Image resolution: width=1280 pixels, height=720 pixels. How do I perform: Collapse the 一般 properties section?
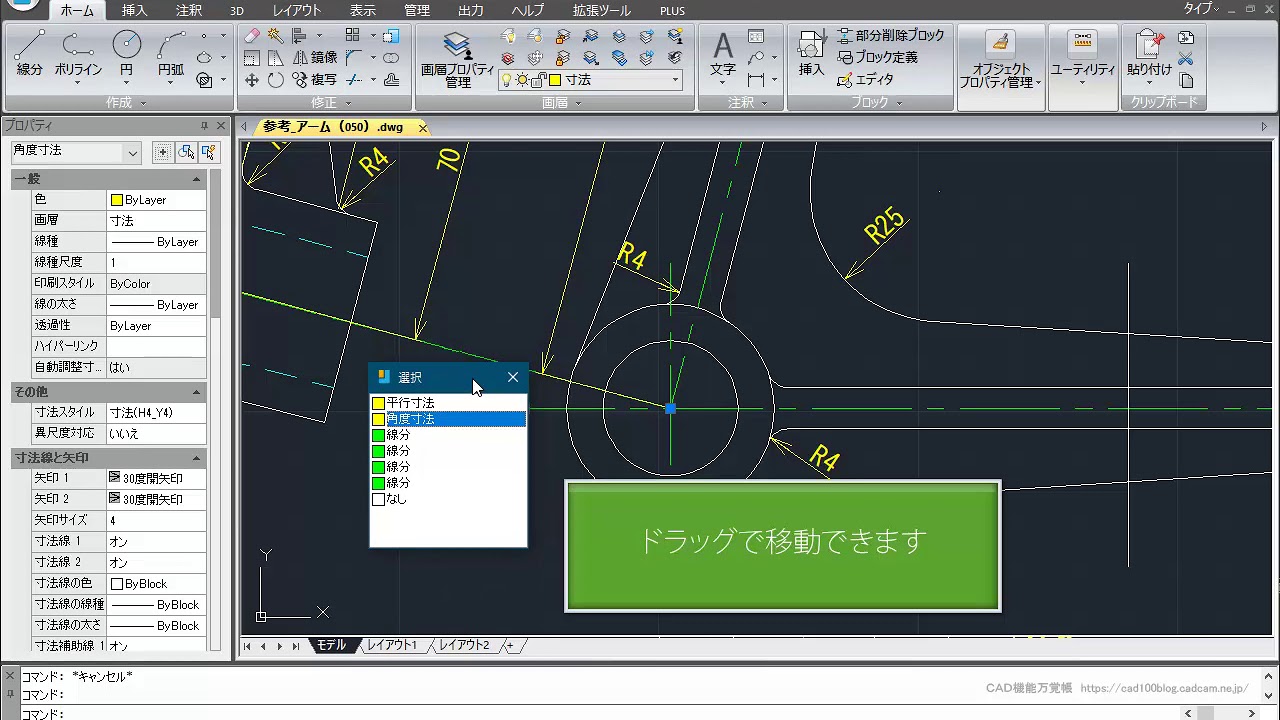pyautogui.click(x=197, y=179)
